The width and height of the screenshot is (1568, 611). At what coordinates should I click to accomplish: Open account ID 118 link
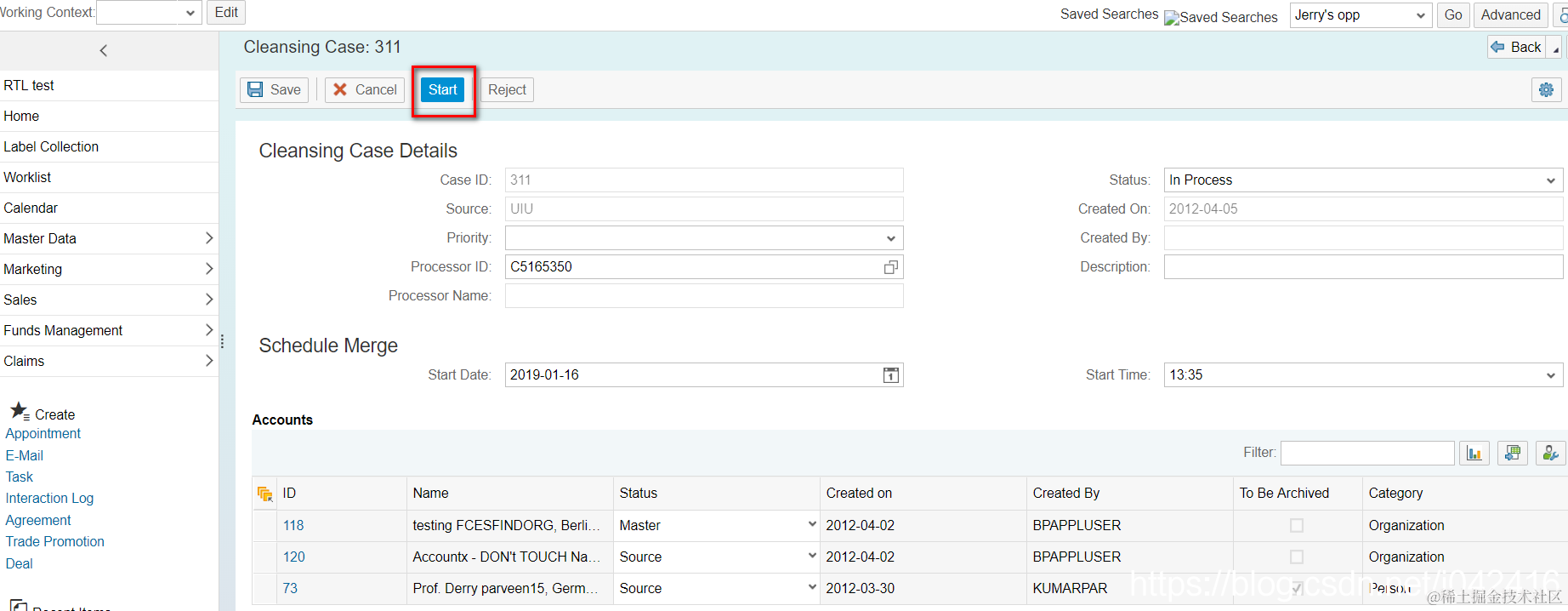293,525
